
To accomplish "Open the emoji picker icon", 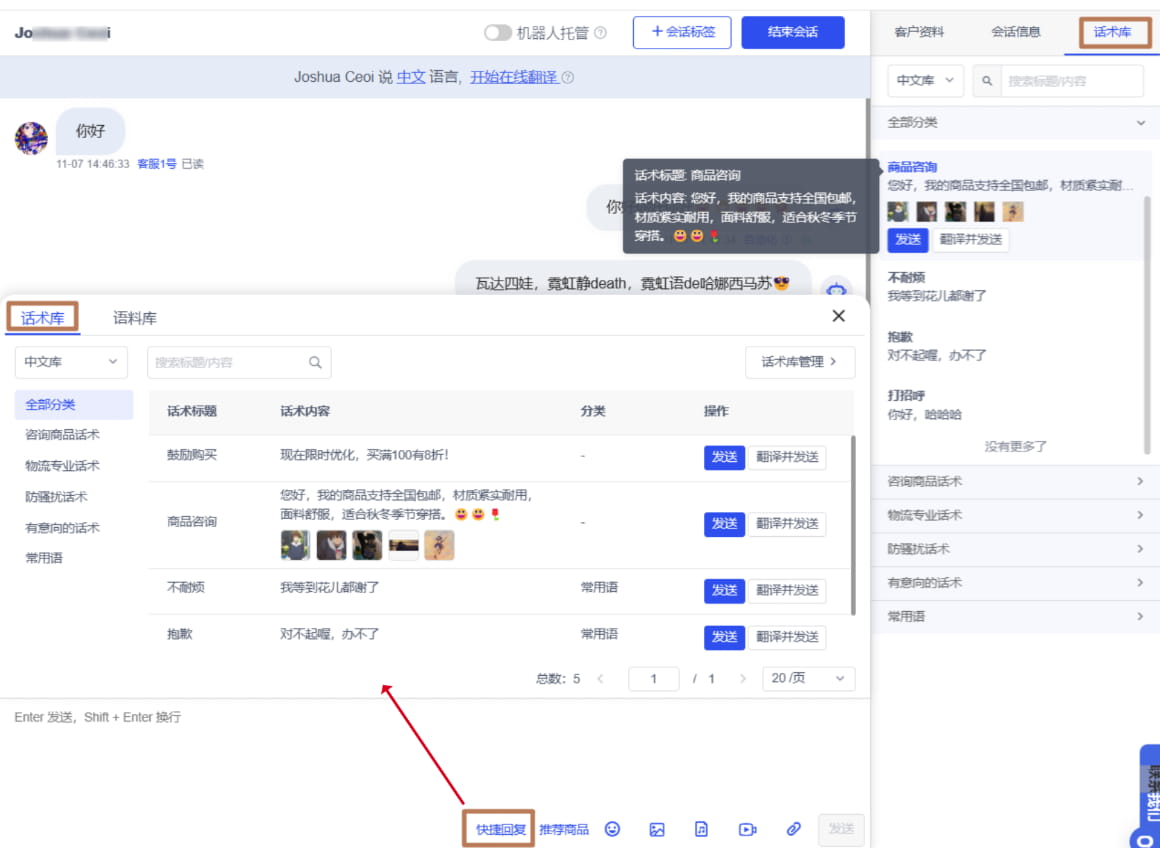I will click(x=613, y=829).
